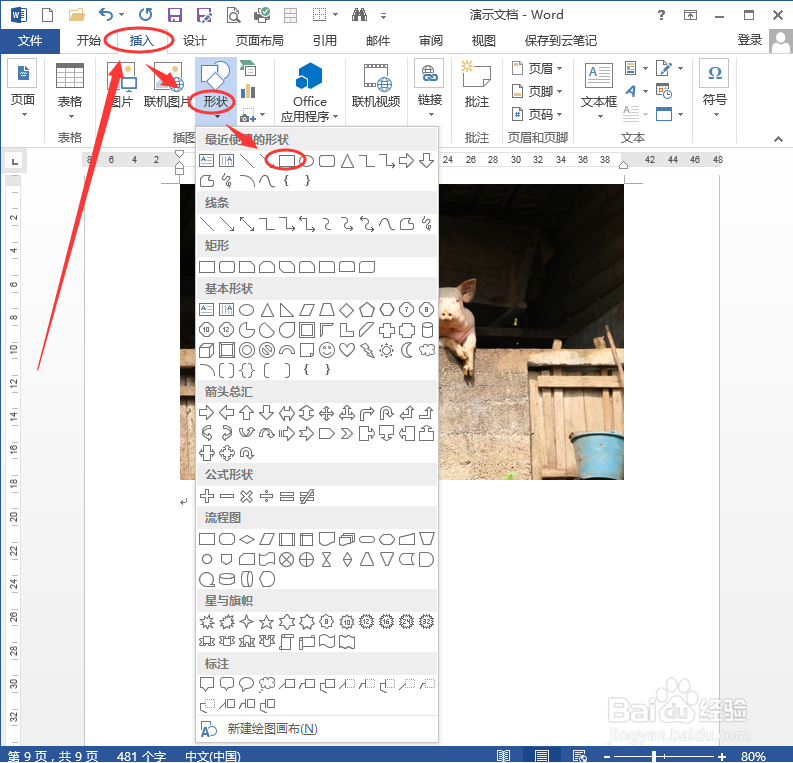Choose the multiply equation shape
This screenshot has width=793, height=763.
click(x=247, y=496)
